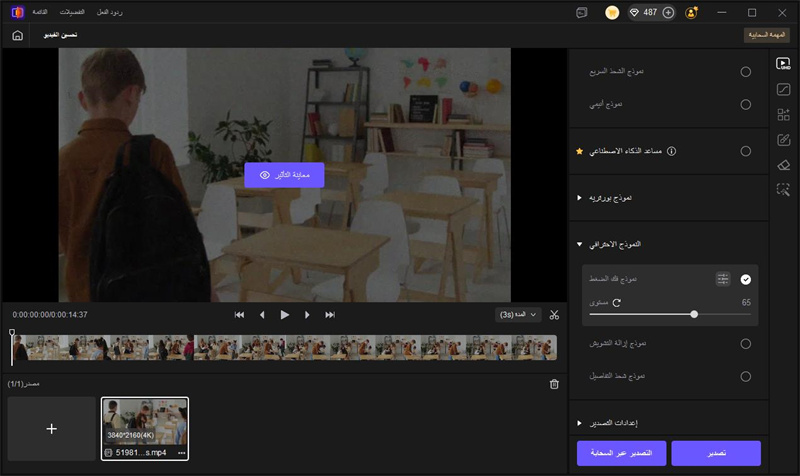
Task: Click the AI assistant info icon
Action: [671, 151]
